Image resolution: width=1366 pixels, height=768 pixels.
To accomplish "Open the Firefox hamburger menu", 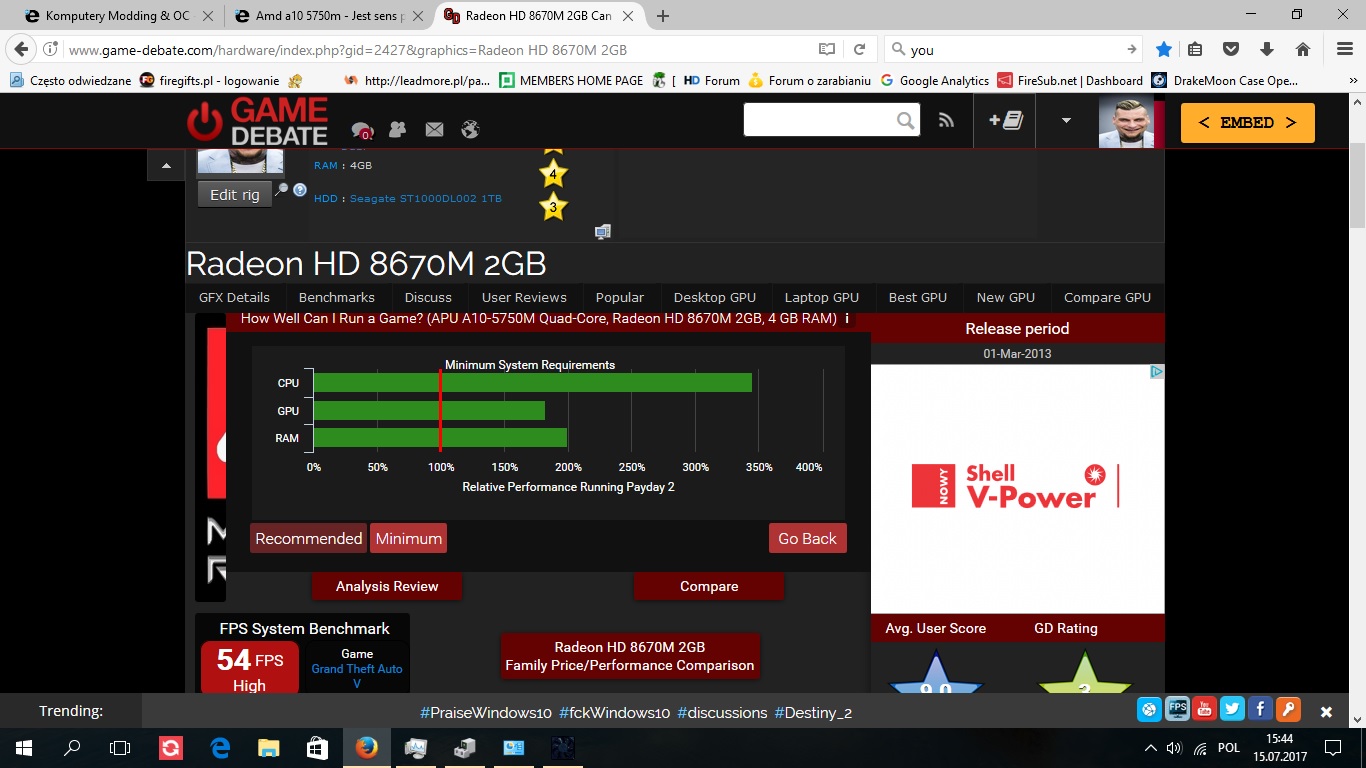I will coord(1345,49).
